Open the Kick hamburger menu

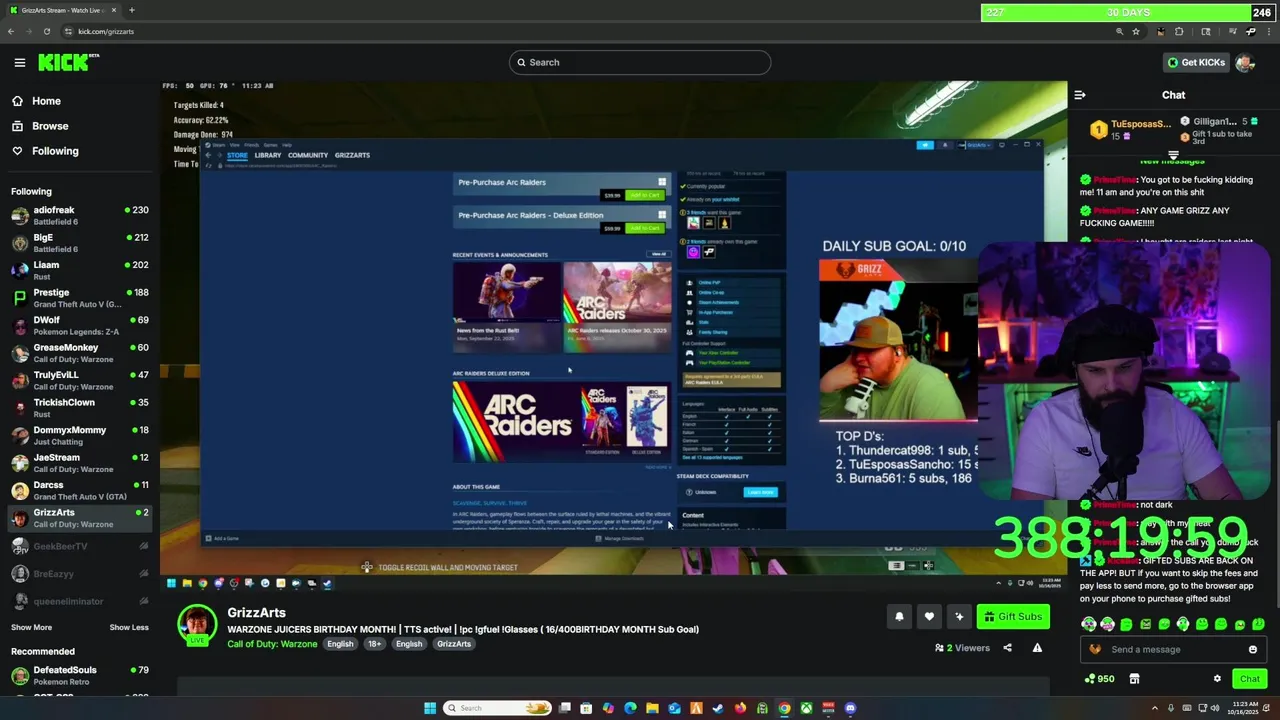pyautogui.click(x=19, y=62)
